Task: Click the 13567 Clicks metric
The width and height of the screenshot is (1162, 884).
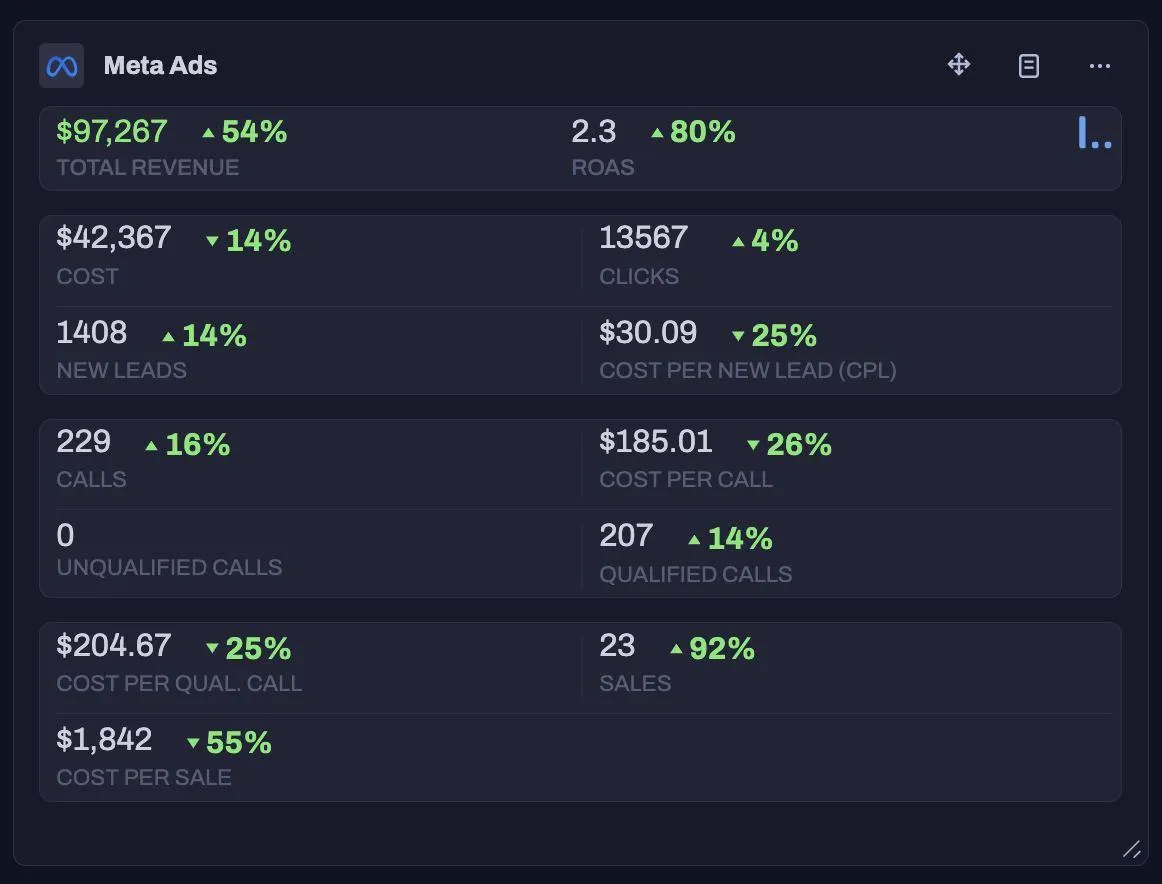Action: coord(643,238)
